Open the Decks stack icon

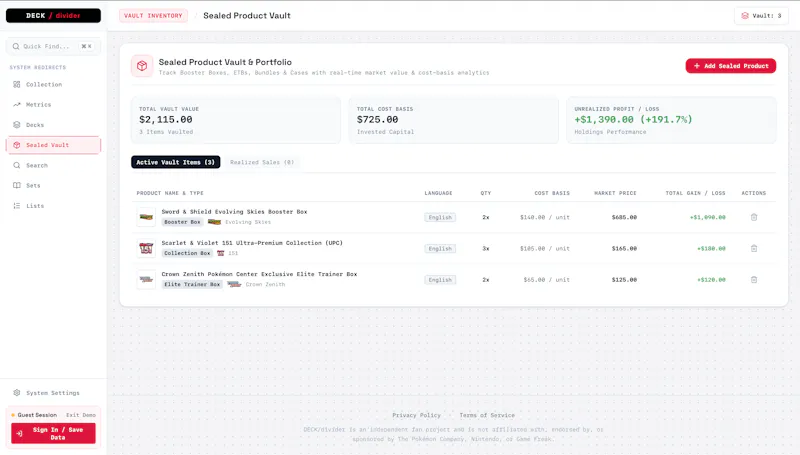pyautogui.click(x=17, y=124)
